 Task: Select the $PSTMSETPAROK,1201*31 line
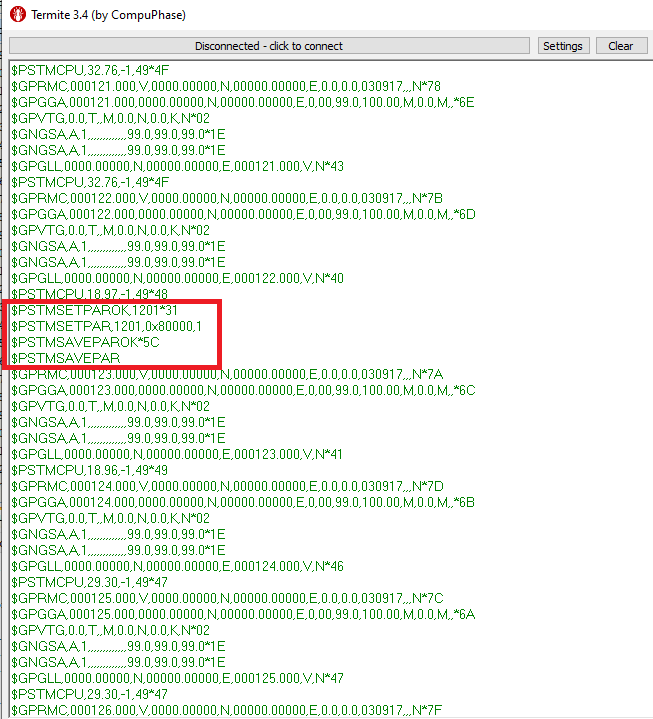94,310
